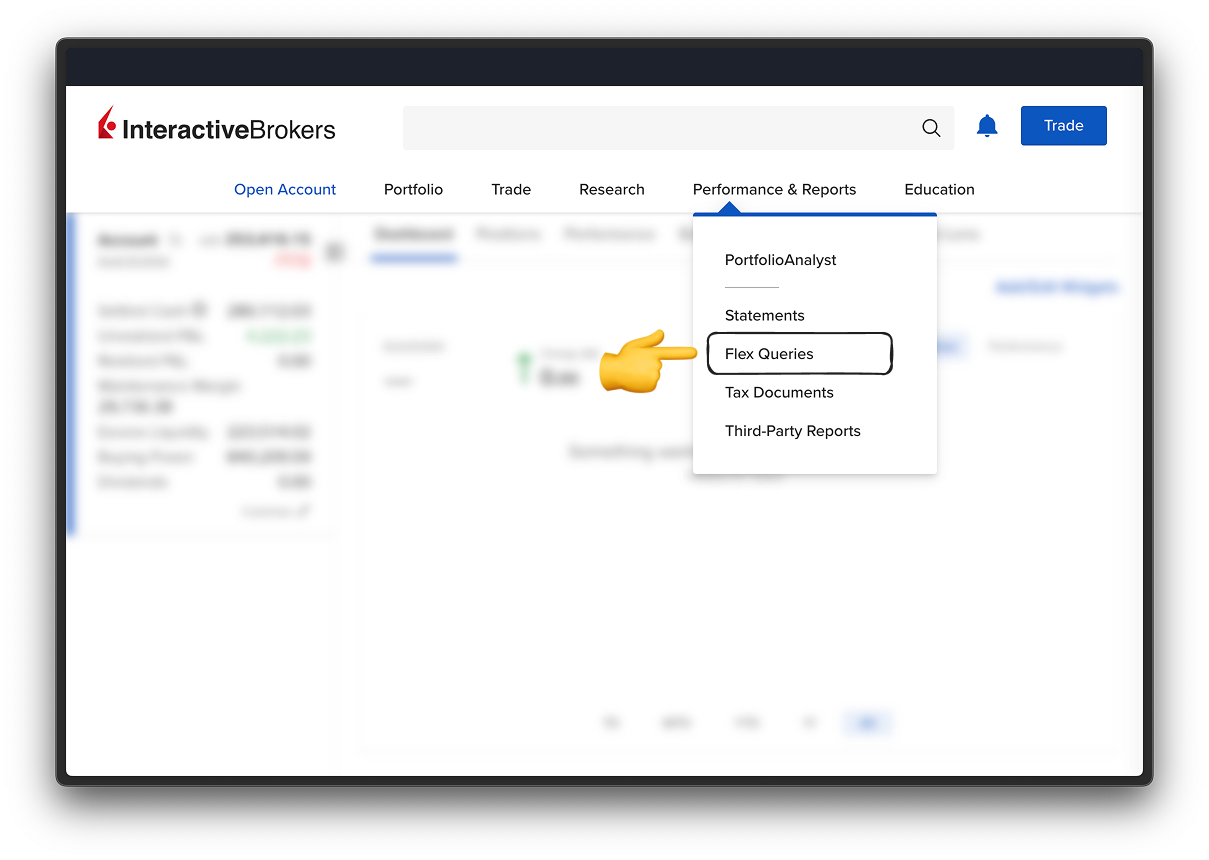This screenshot has width=1209, height=860.
Task: Select Statements from the dropdown
Action: coord(765,315)
